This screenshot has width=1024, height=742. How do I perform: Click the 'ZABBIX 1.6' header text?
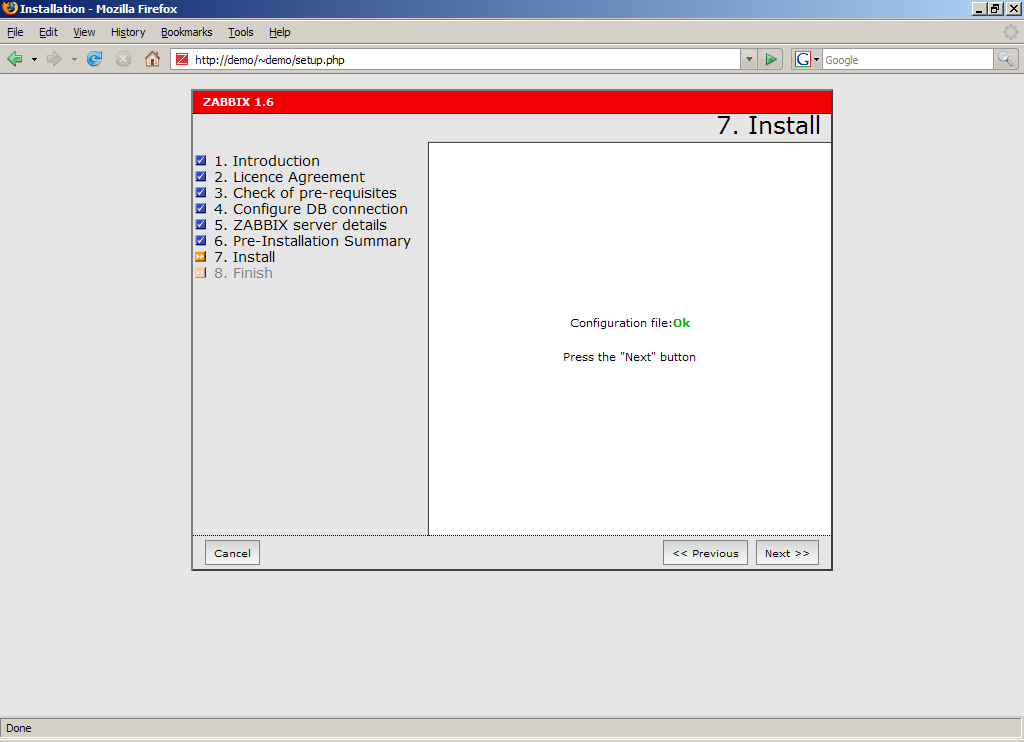[238, 102]
